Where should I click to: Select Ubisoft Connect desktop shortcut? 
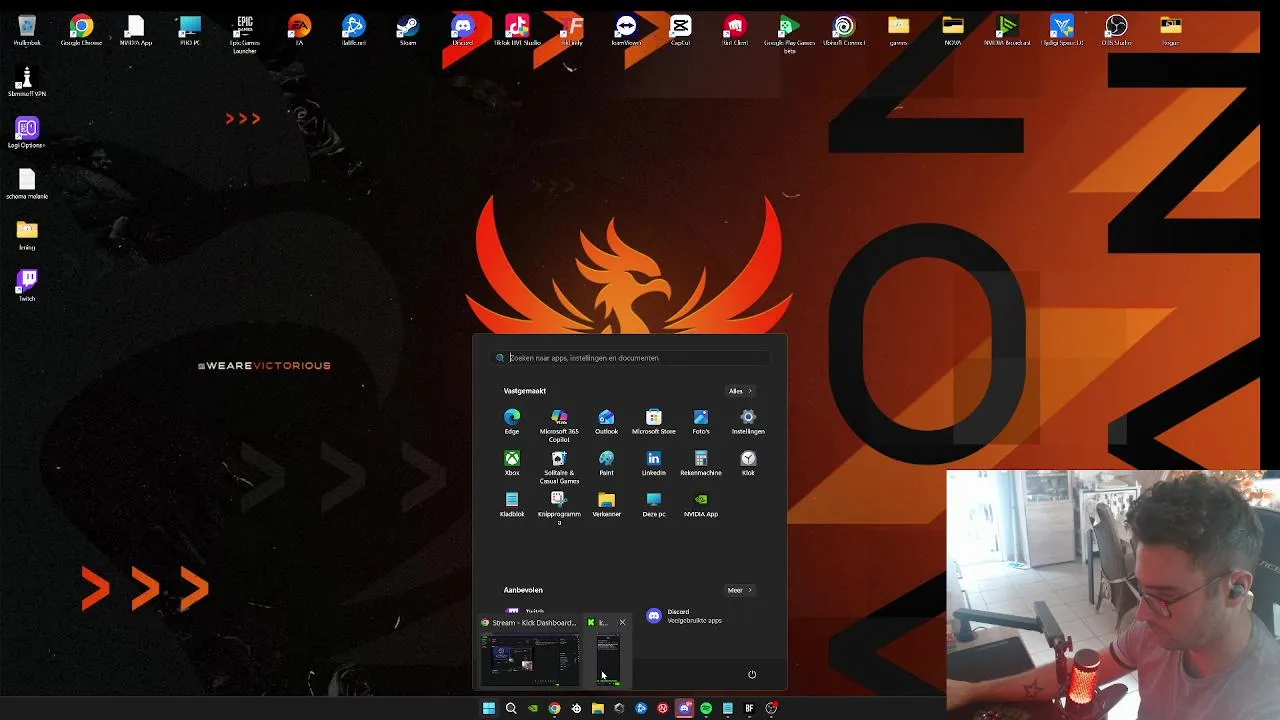coord(844,30)
